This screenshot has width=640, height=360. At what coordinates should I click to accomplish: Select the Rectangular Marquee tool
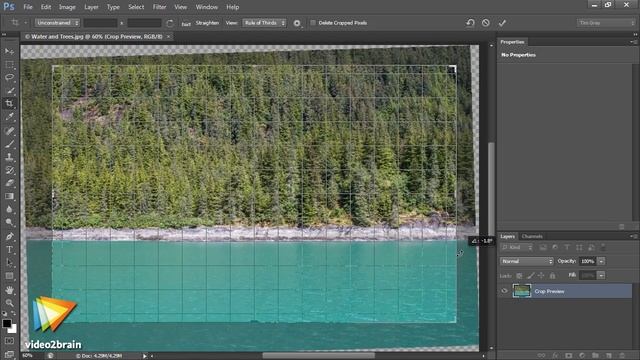[9, 65]
